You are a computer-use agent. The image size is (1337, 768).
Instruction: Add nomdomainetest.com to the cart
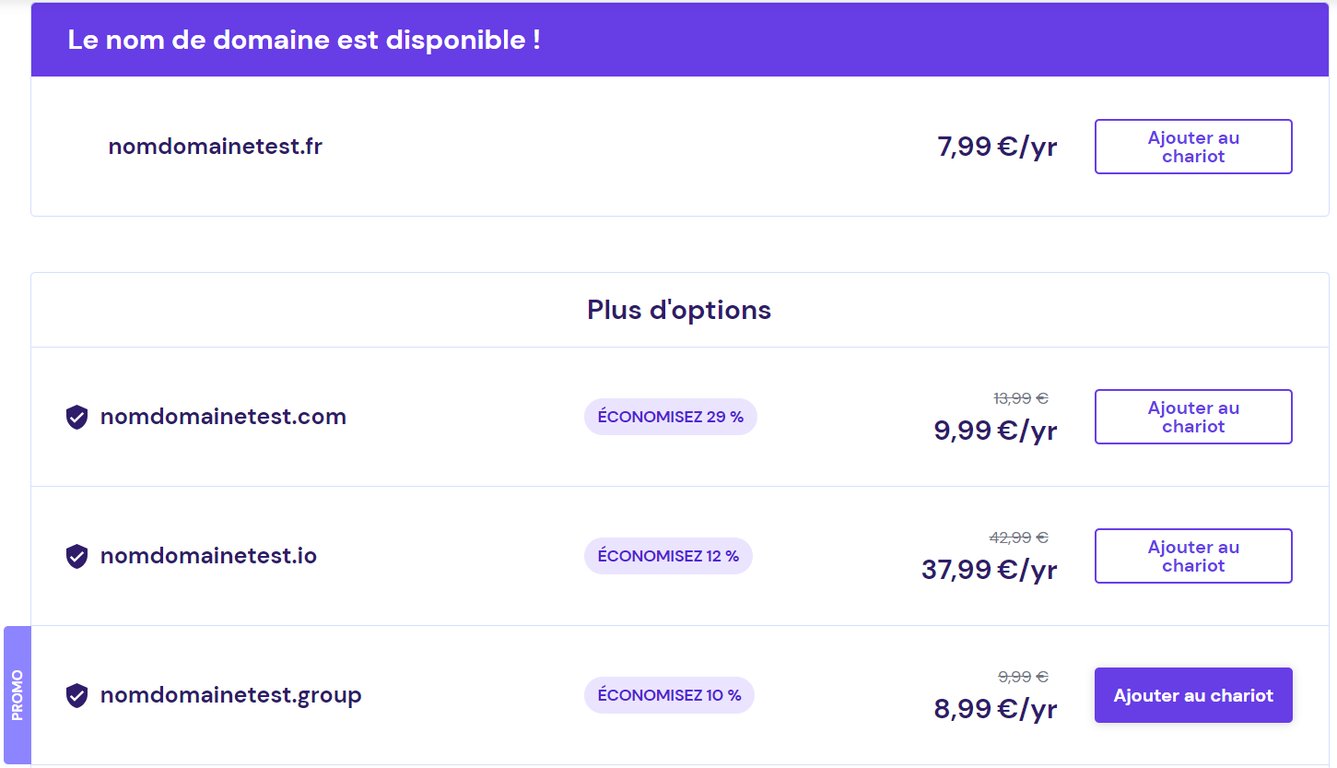[x=1193, y=416]
